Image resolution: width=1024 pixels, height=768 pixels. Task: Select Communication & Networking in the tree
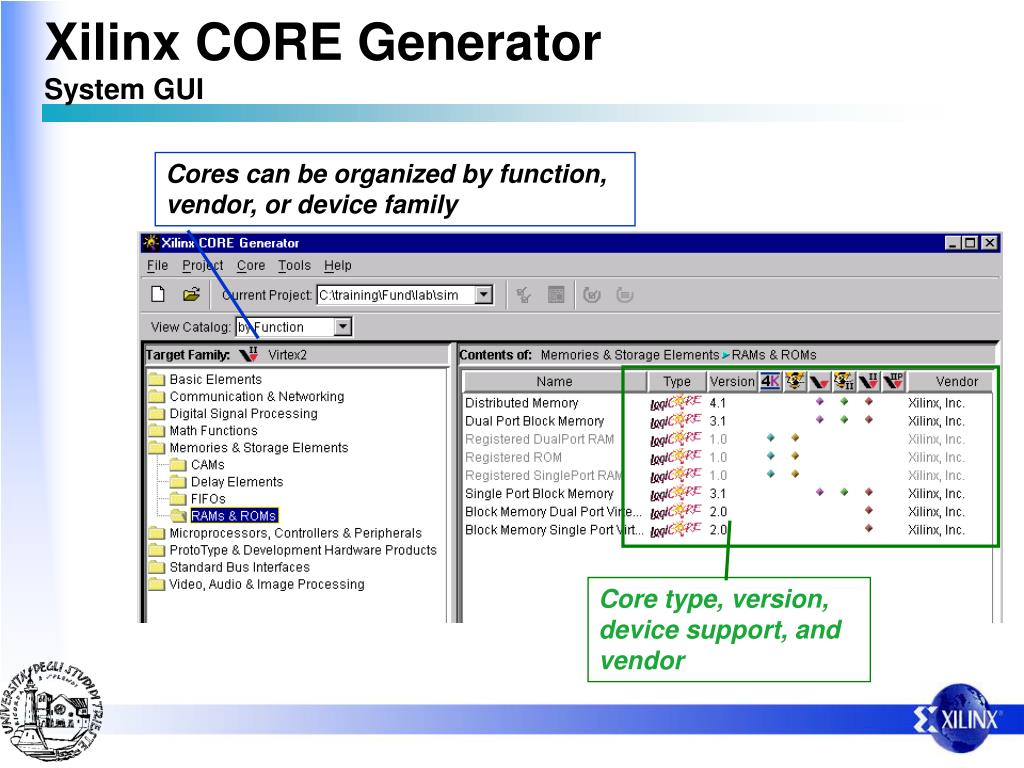pyautogui.click(x=257, y=396)
